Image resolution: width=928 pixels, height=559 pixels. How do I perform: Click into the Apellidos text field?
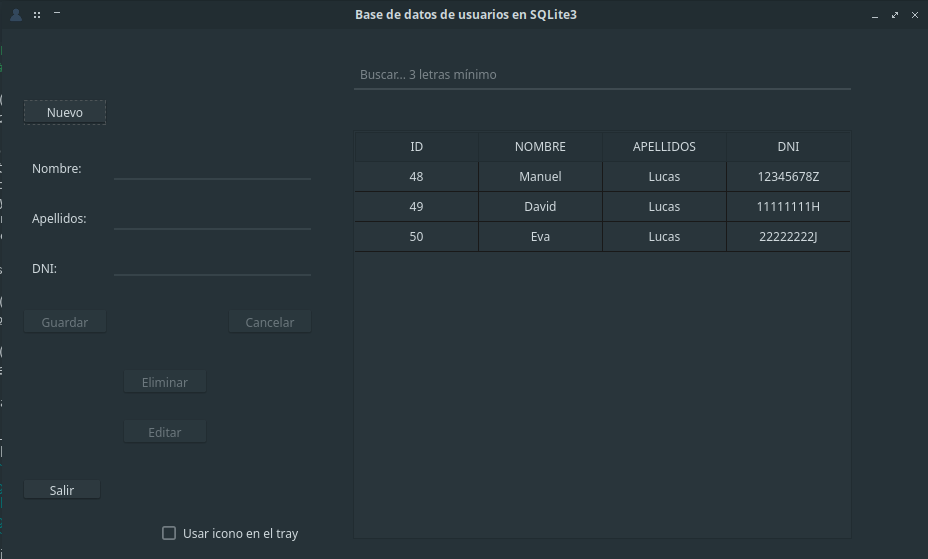click(x=212, y=218)
